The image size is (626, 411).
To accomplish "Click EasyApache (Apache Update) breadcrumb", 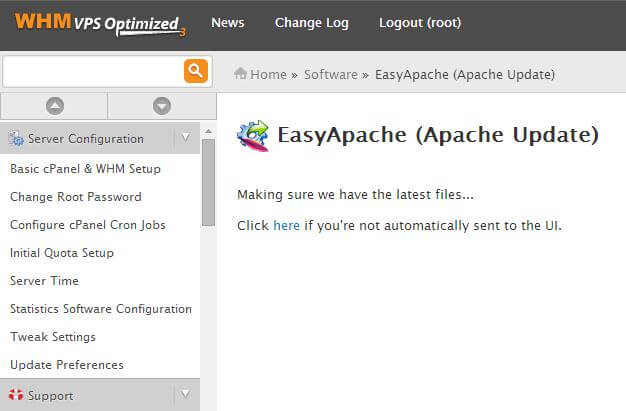I will coord(465,75).
